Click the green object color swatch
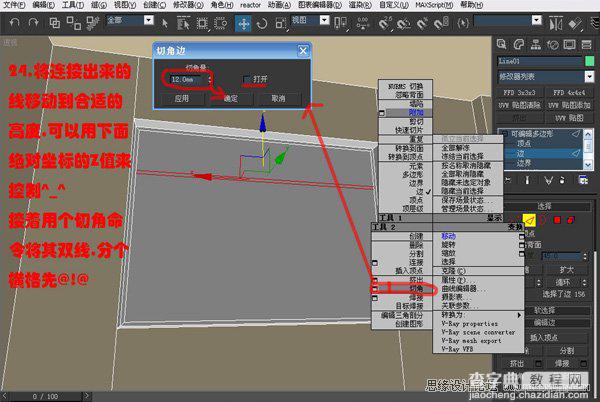The width and height of the screenshot is (600, 402). pos(589,60)
